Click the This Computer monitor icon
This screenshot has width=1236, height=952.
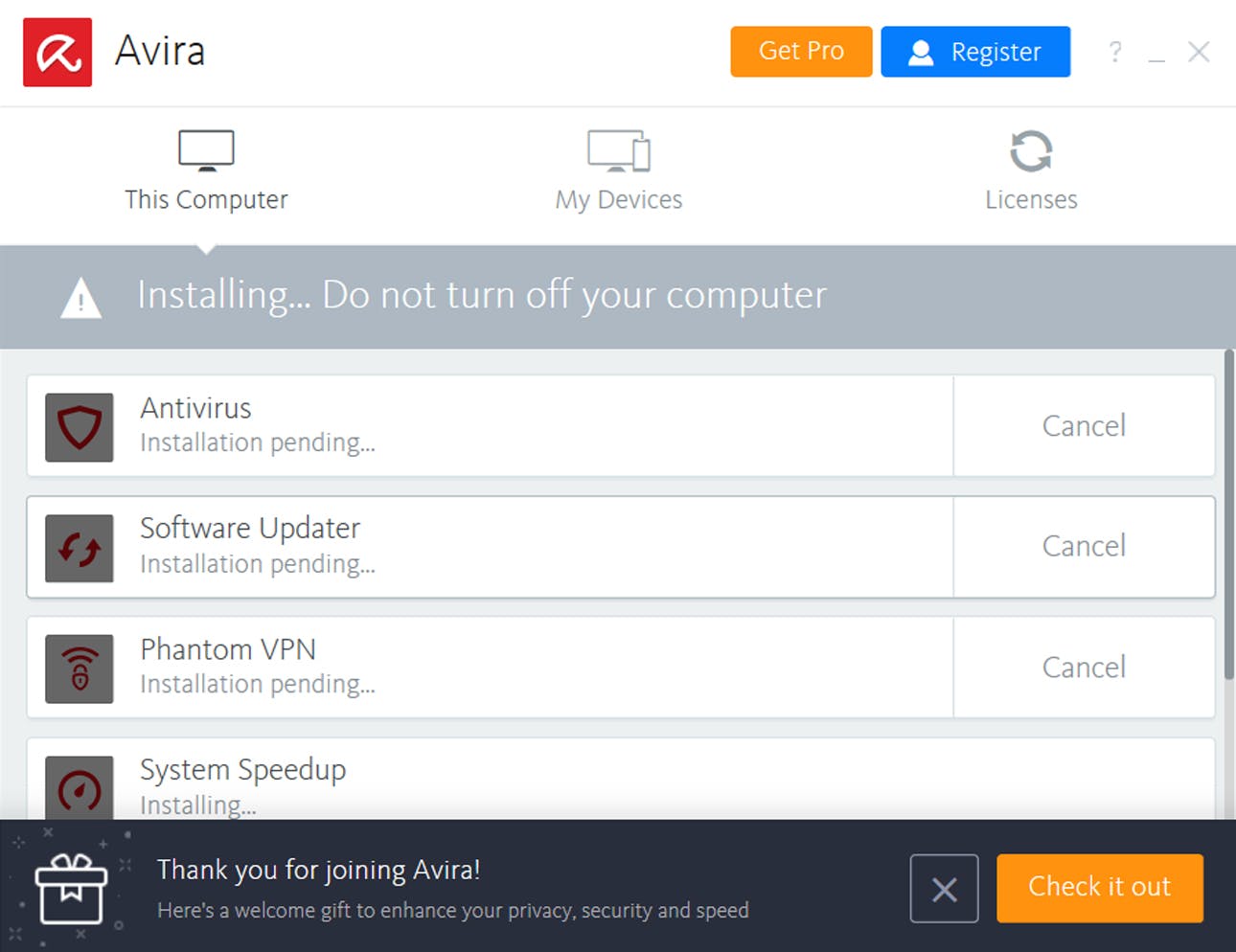(x=206, y=149)
